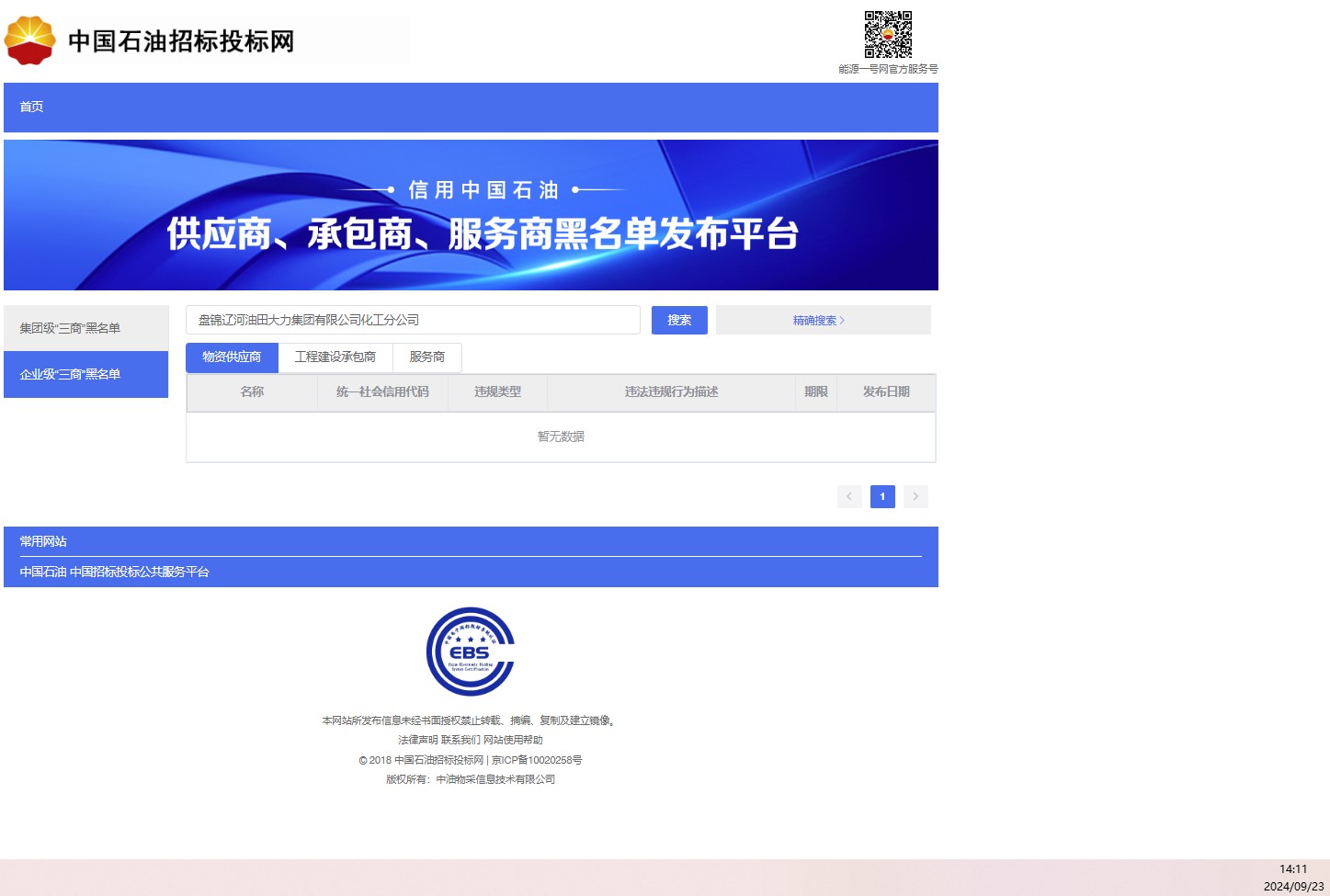Open the 中国招标投标公共服务平台 link
The width and height of the screenshot is (1330, 896).
click(x=140, y=572)
